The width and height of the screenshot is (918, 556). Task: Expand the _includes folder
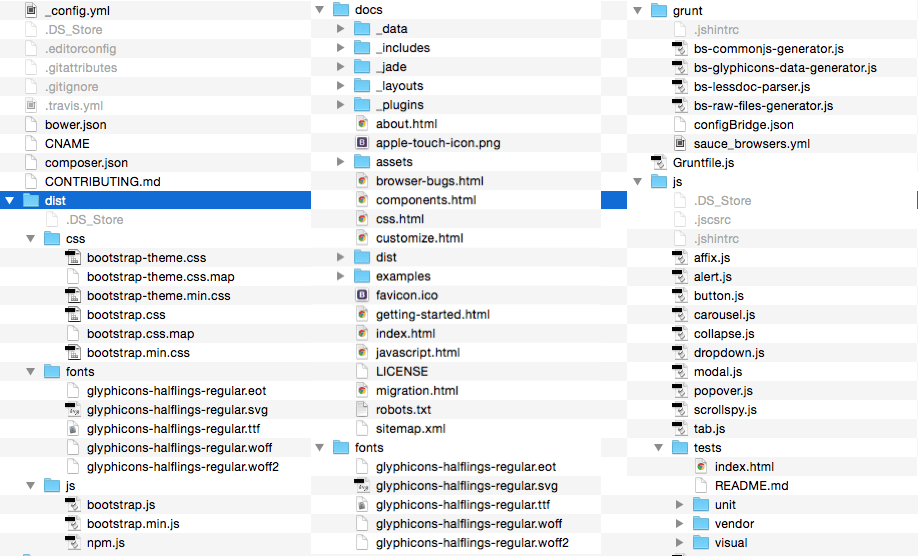[340, 47]
